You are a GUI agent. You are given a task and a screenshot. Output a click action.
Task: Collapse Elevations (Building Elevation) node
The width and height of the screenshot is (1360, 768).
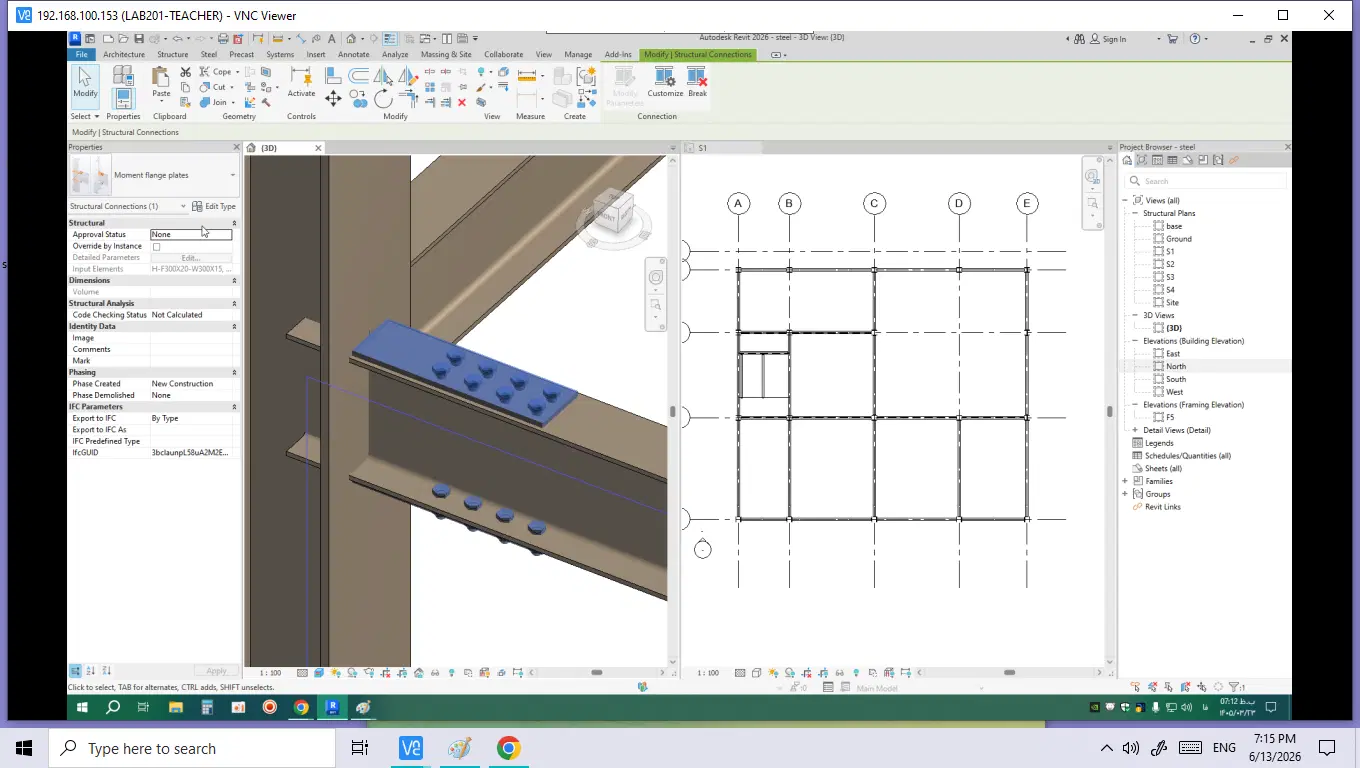1135,341
